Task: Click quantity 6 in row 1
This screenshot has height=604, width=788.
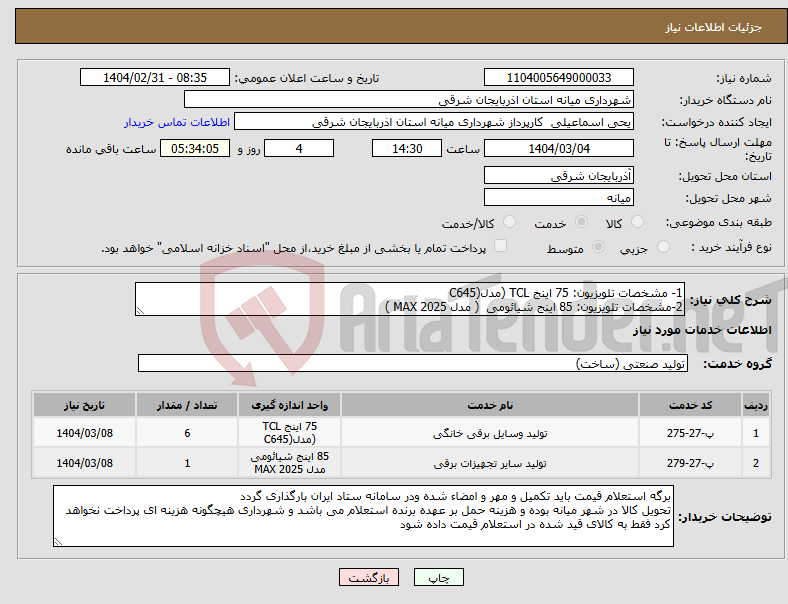Action: pos(187,433)
